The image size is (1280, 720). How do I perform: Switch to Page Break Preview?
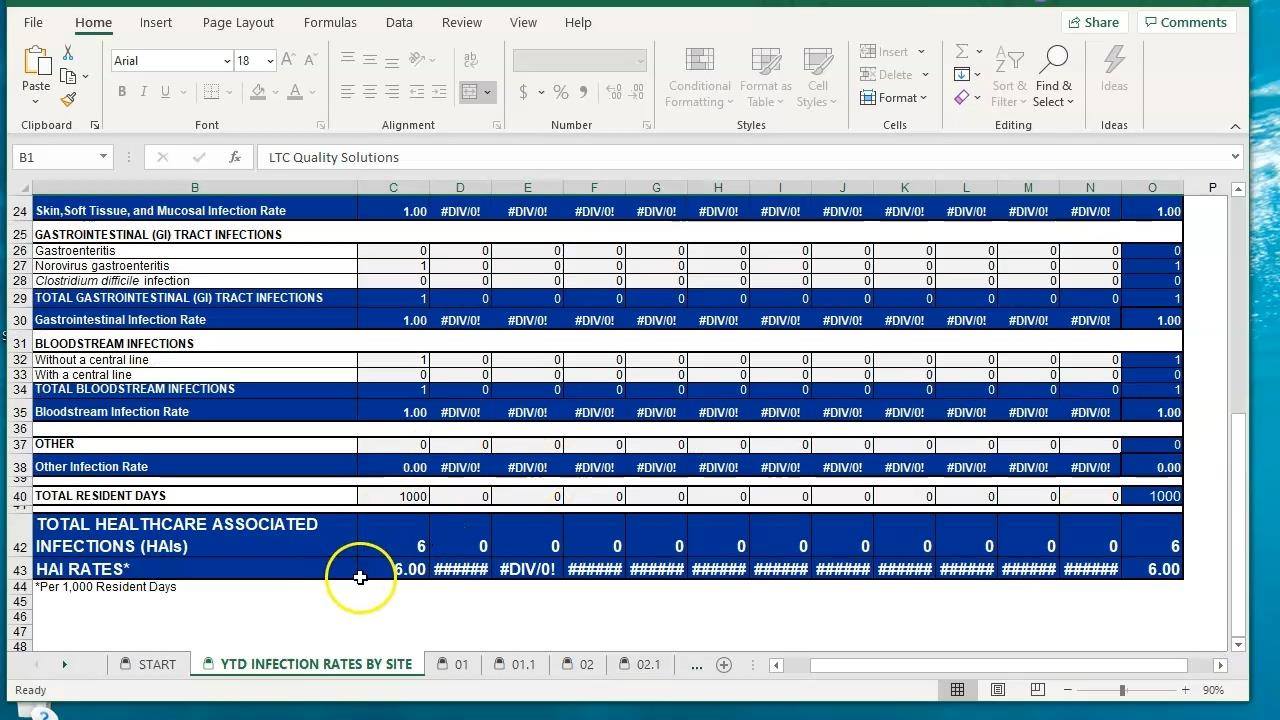click(1037, 690)
